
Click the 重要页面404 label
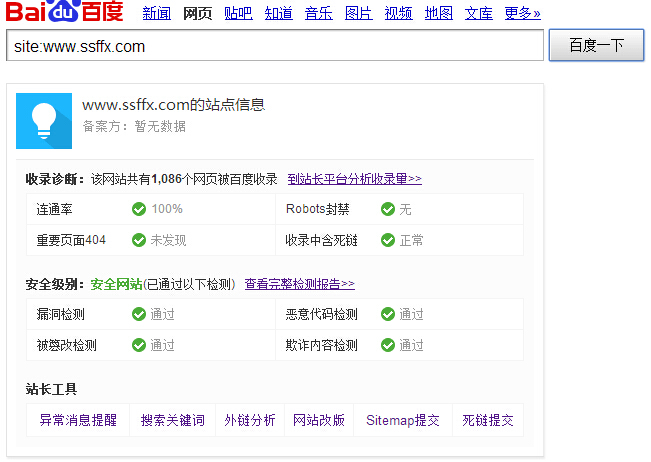tap(71, 240)
